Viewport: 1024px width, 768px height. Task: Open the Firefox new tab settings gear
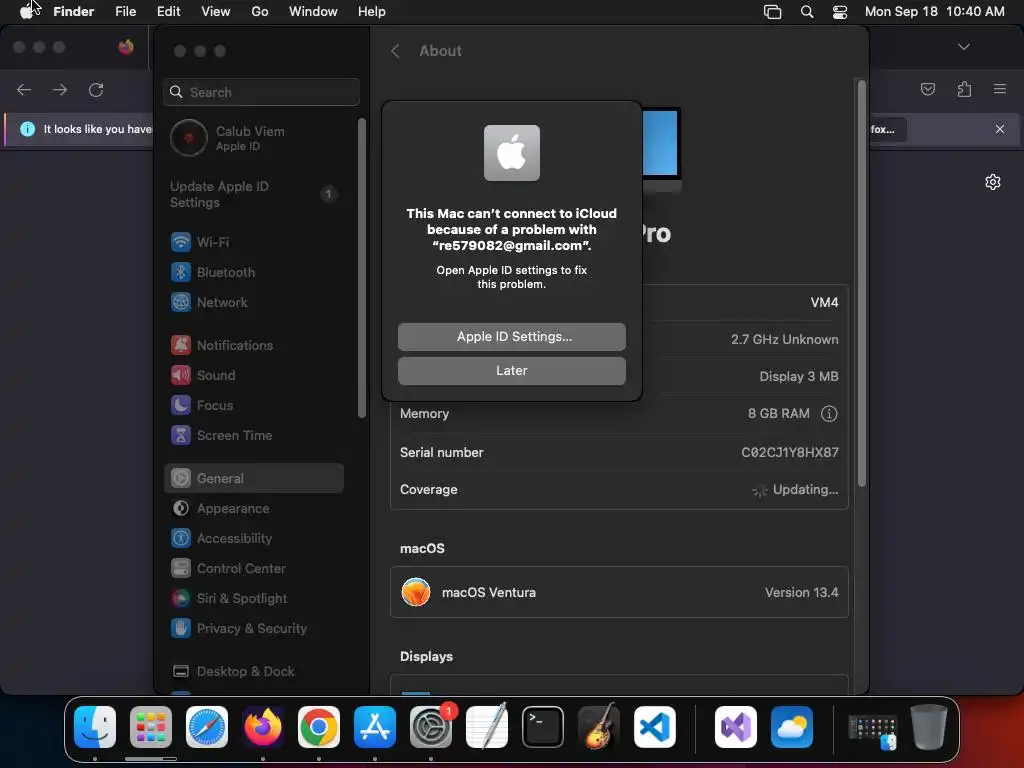coord(993,182)
